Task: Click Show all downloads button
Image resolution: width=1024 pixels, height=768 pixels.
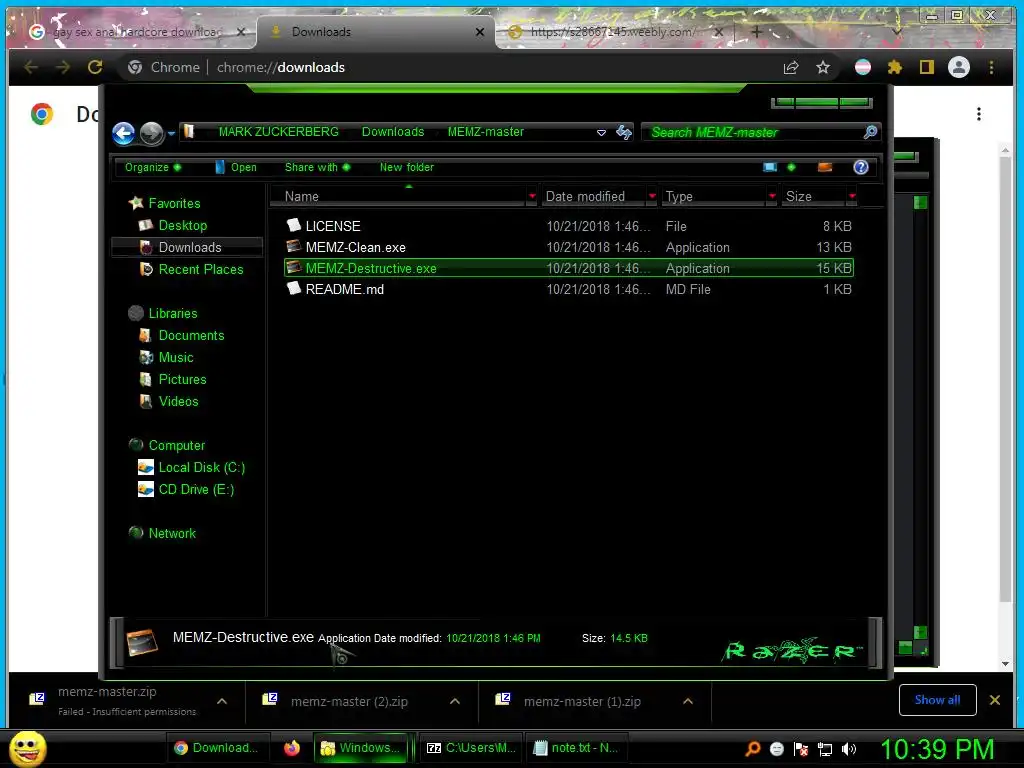Action: 937,700
